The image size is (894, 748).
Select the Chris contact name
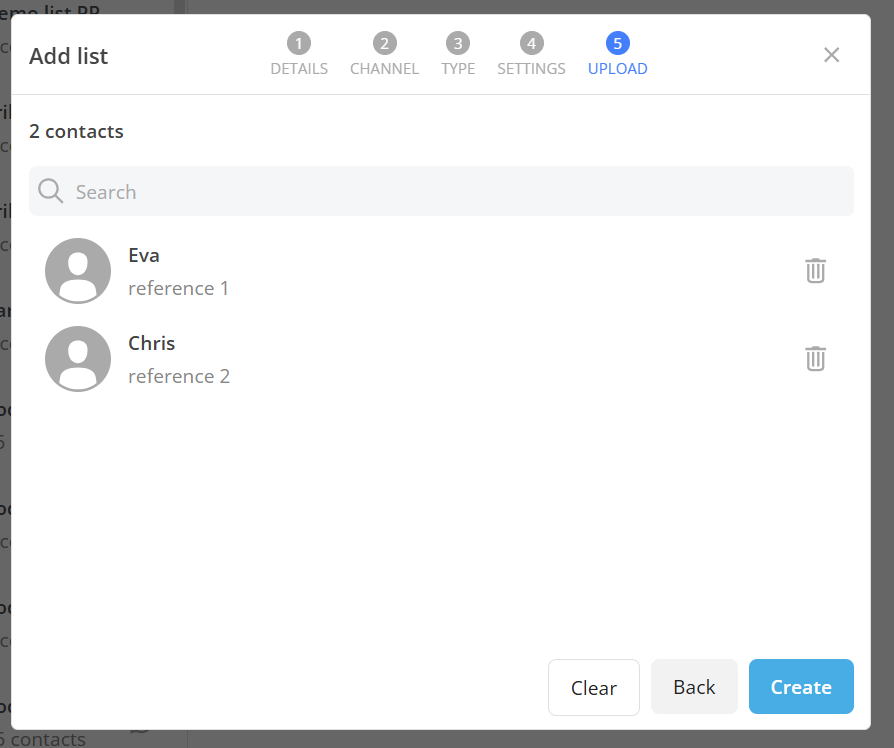point(152,343)
